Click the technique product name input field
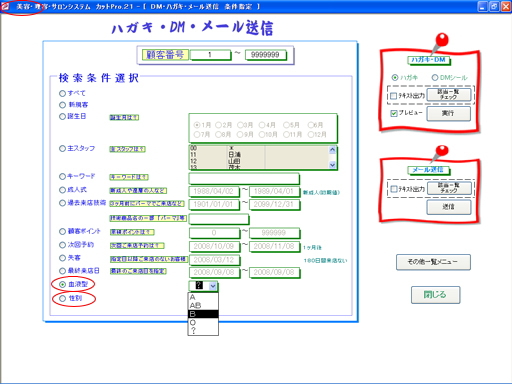 (219, 219)
